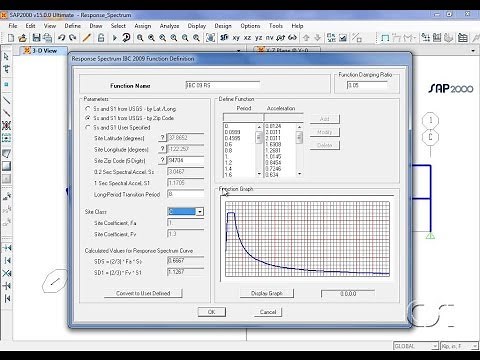Click the Redo toolbar icon
The width and height of the screenshot is (480, 360).
click(72, 38)
